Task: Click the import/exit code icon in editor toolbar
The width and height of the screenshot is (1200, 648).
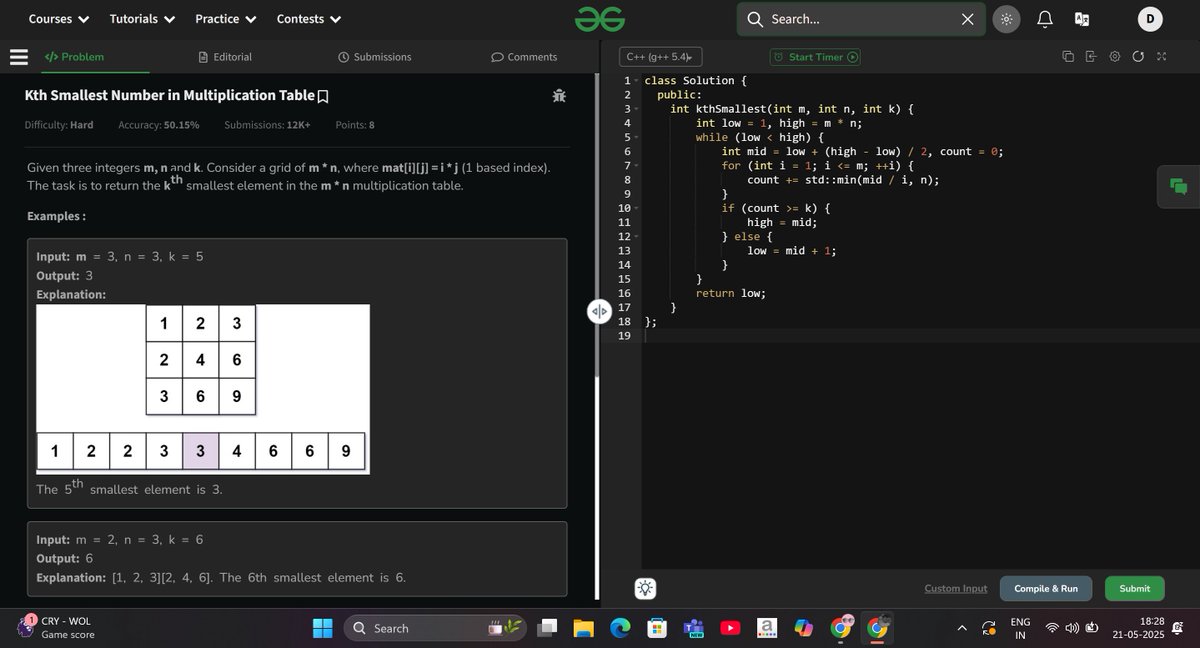Action: click(1090, 57)
